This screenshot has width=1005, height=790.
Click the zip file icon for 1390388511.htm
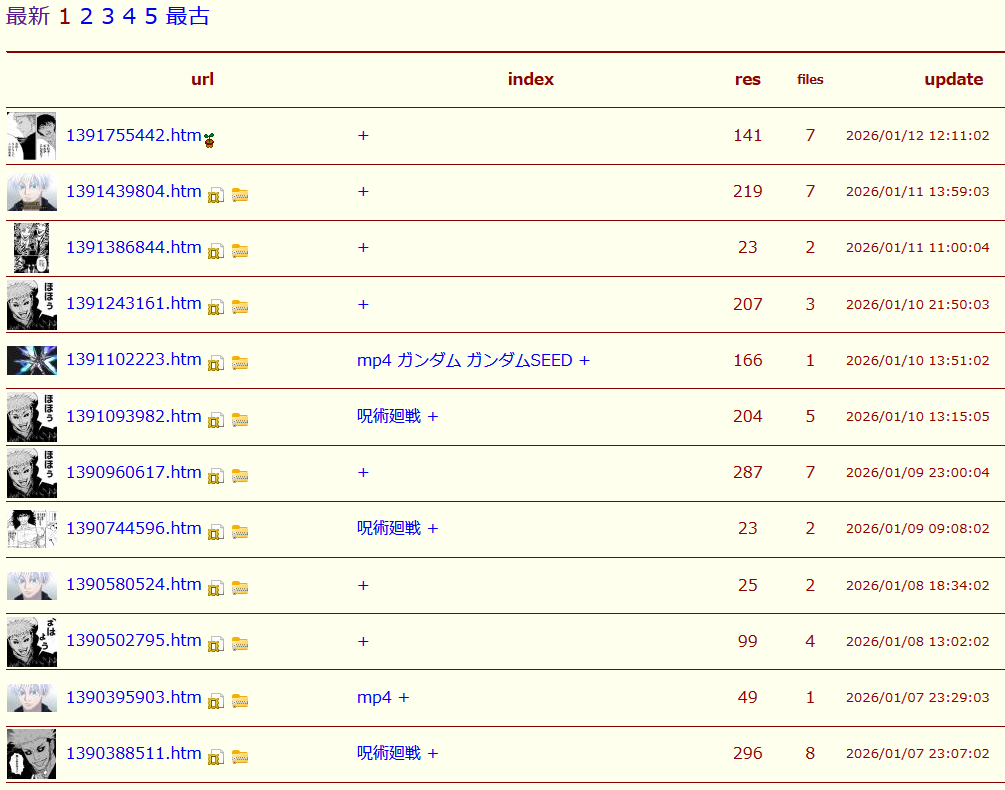coord(215,757)
